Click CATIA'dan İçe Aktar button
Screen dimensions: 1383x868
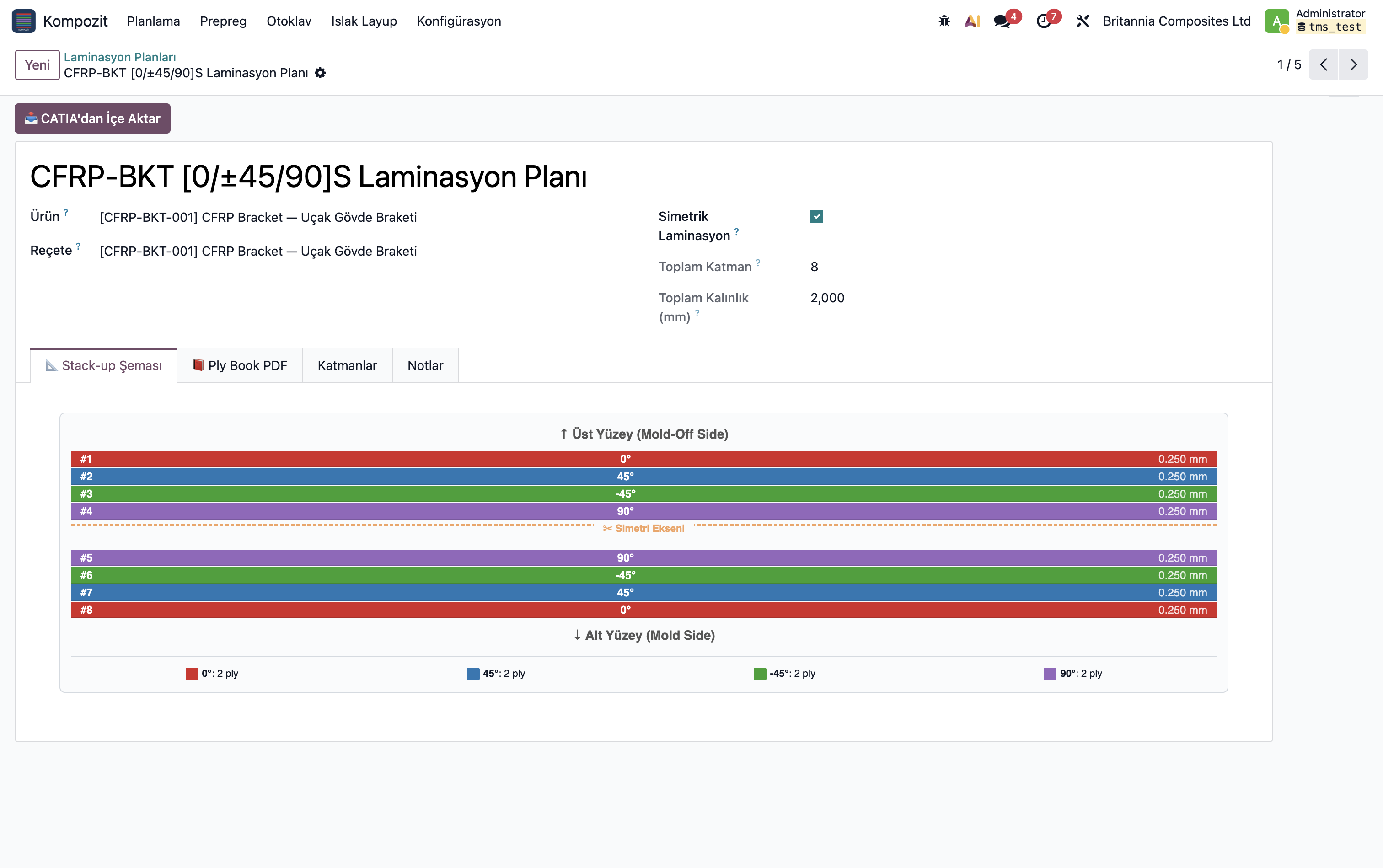(92, 118)
